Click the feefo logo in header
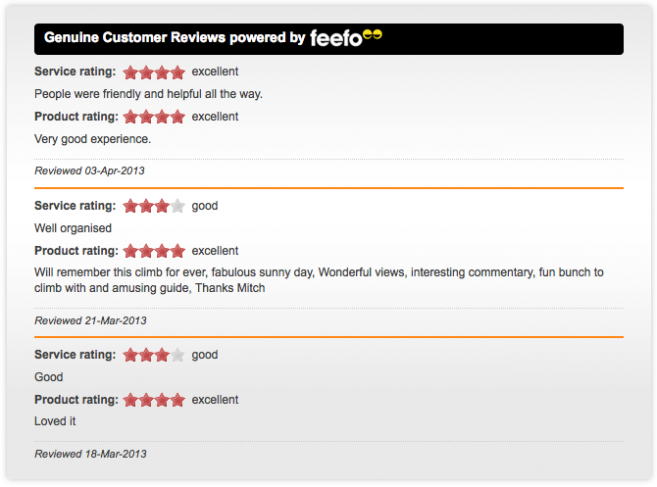 tap(346, 38)
